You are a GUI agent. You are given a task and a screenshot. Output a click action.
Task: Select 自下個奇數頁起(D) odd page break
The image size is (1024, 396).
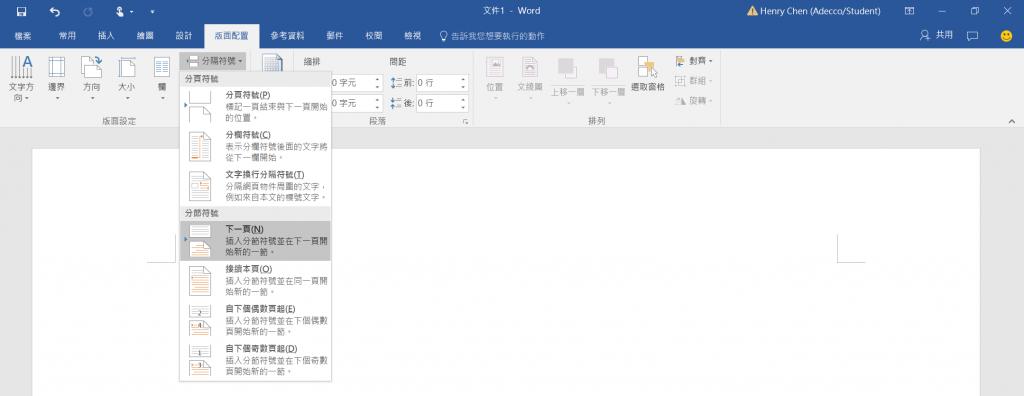pyautogui.click(x=255, y=360)
